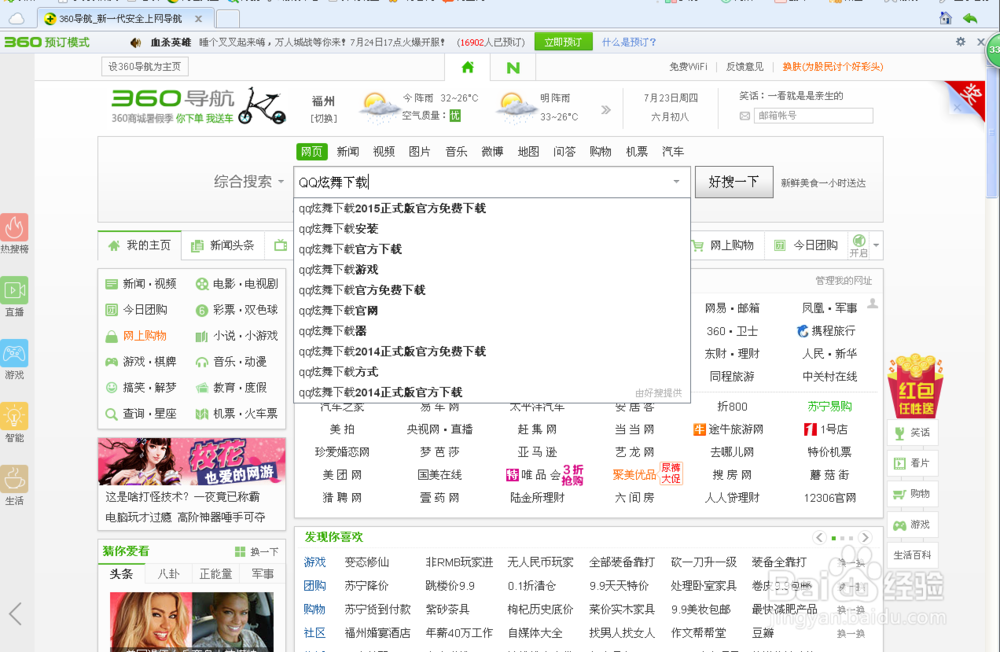Select the 视频 search tab
This screenshot has height=652, width=1000.
(383, 151)
